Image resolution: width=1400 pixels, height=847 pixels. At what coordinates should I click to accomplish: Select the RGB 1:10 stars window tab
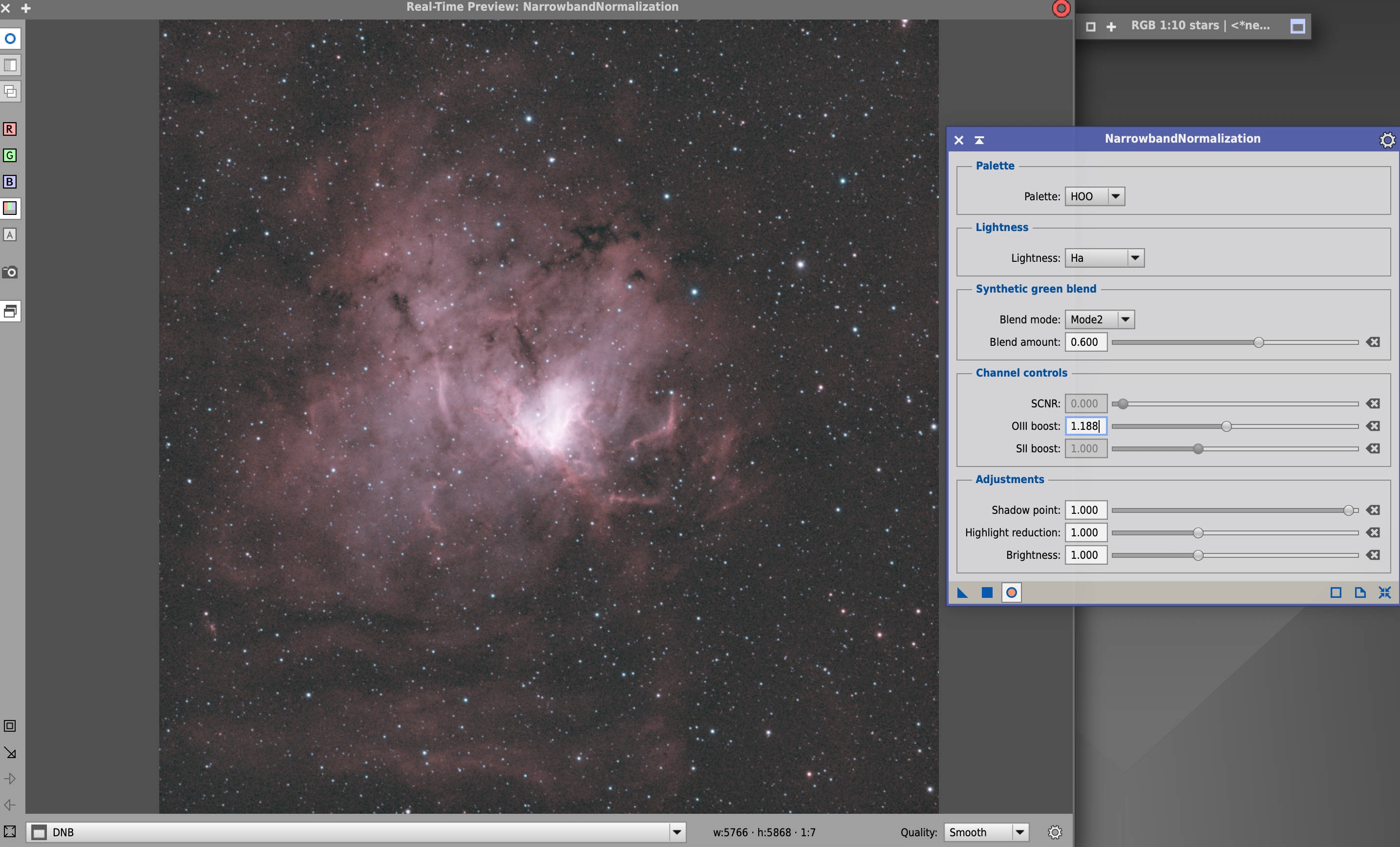(1200, 25)
